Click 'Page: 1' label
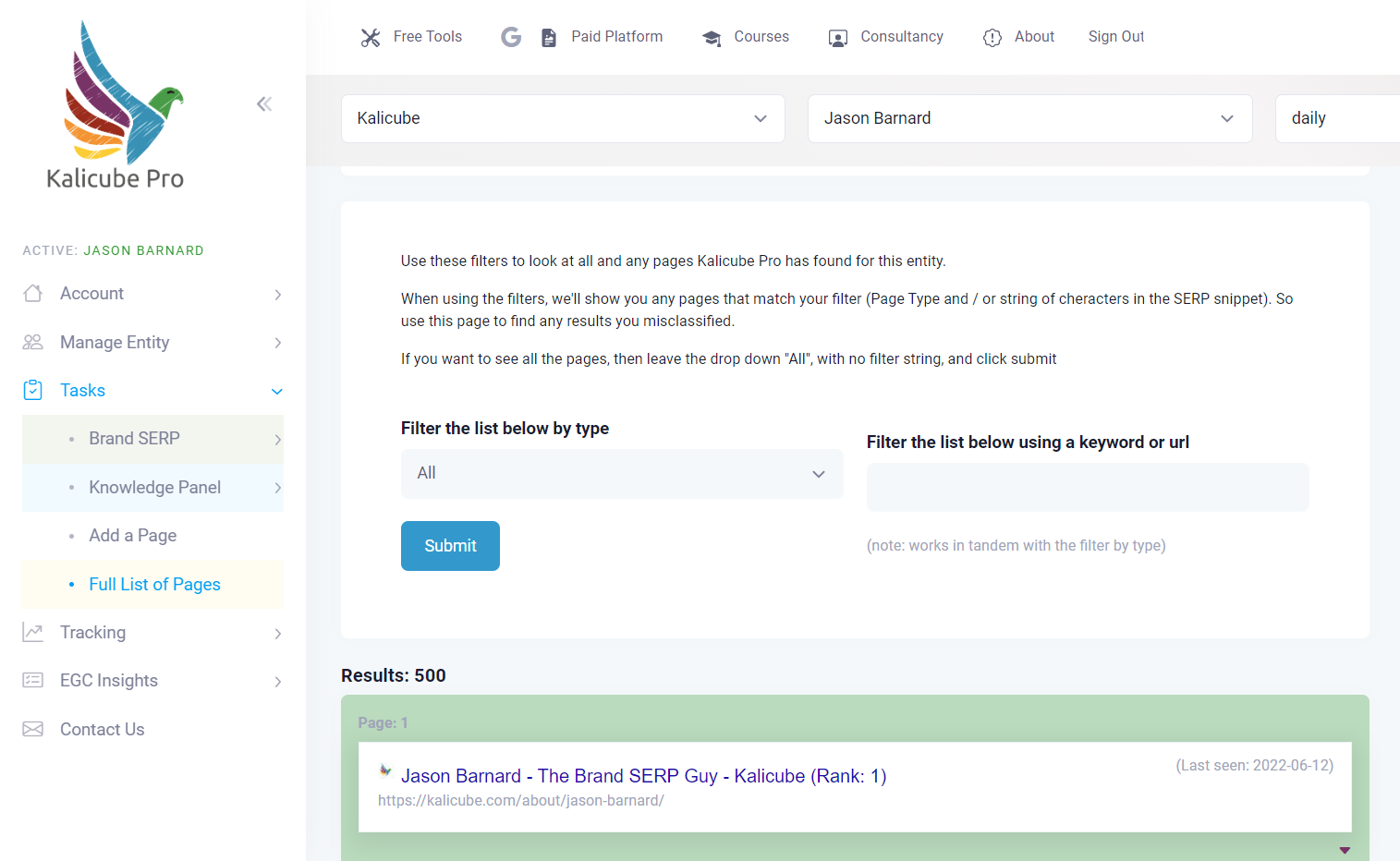 [x=383, y=722]
